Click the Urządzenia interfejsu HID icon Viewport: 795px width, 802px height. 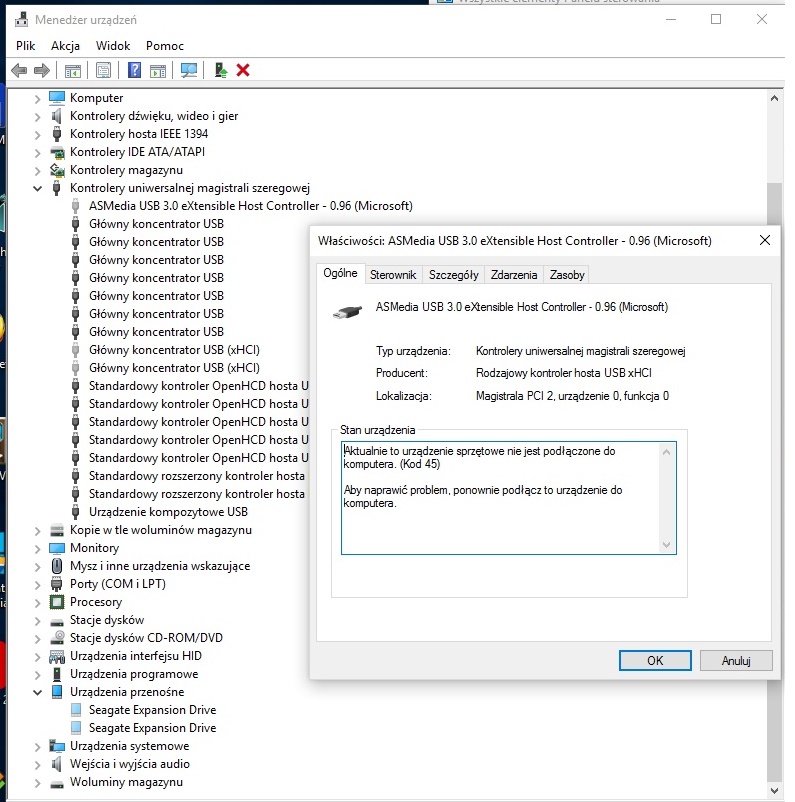pyautogui.click(x=57, y=656)
